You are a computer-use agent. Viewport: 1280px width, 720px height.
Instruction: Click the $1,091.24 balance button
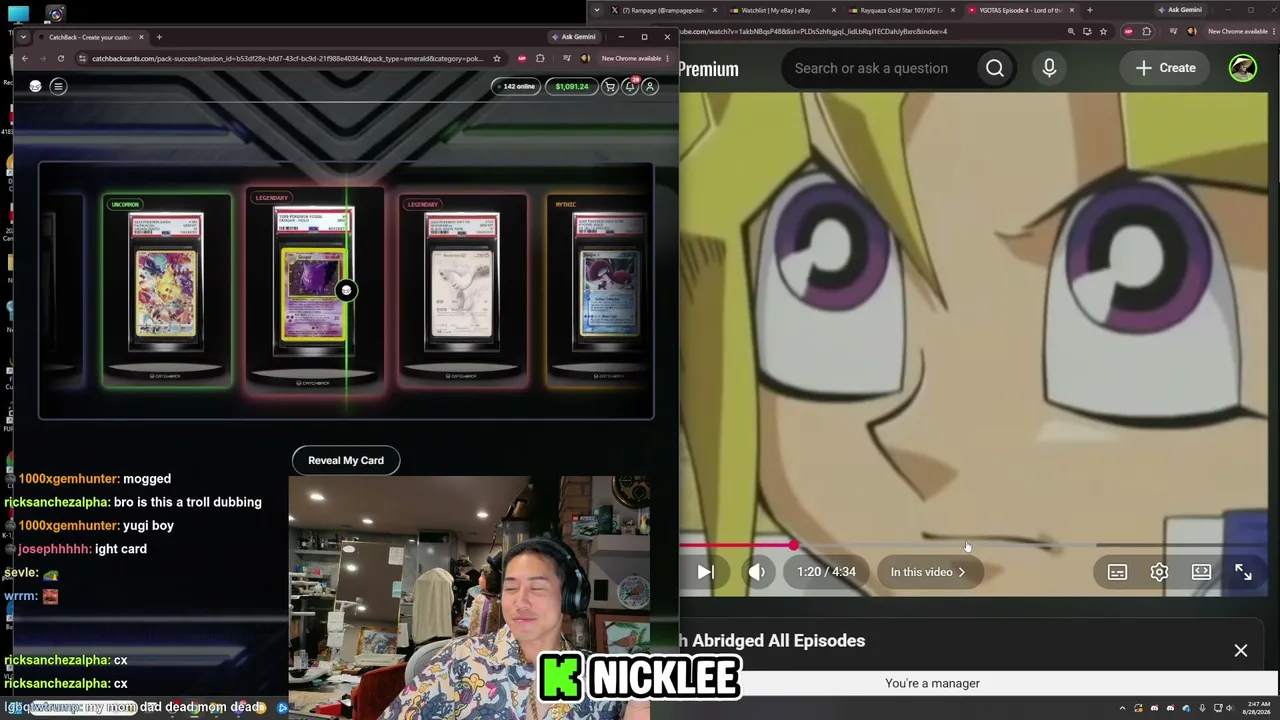pos(572,87)
